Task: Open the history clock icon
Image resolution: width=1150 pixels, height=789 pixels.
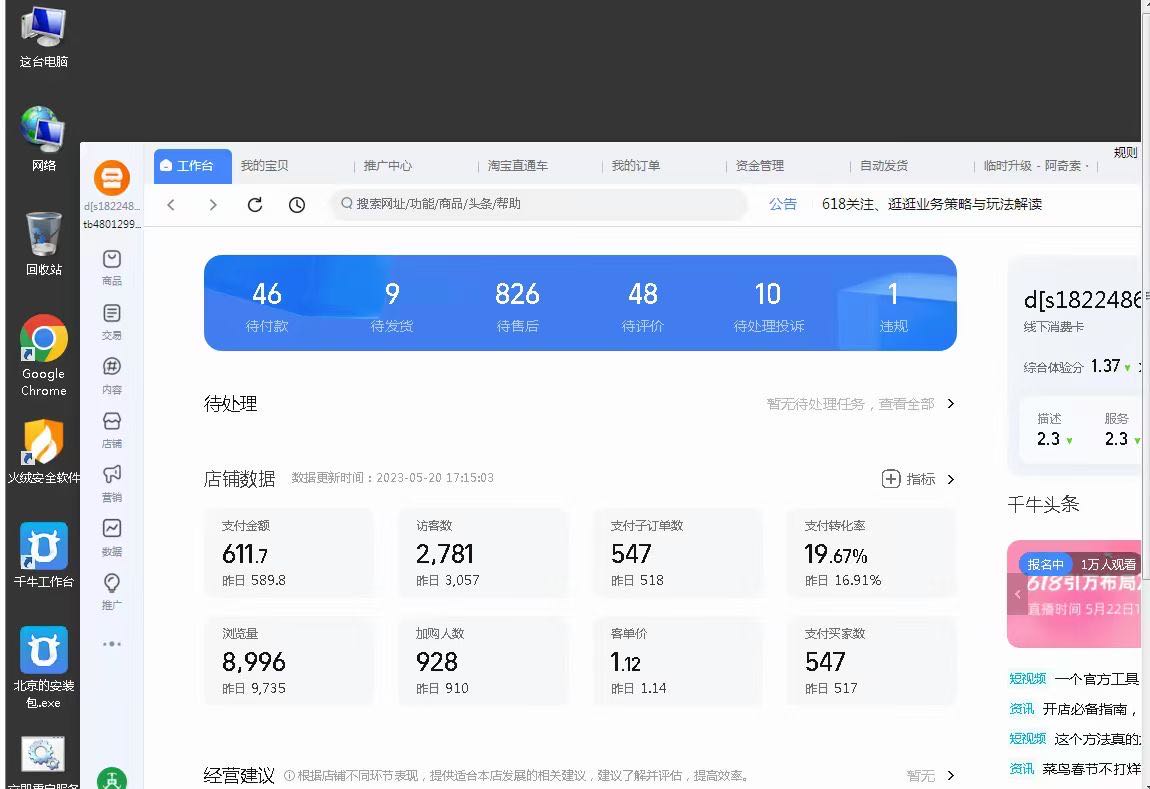Action: point(296,205)
